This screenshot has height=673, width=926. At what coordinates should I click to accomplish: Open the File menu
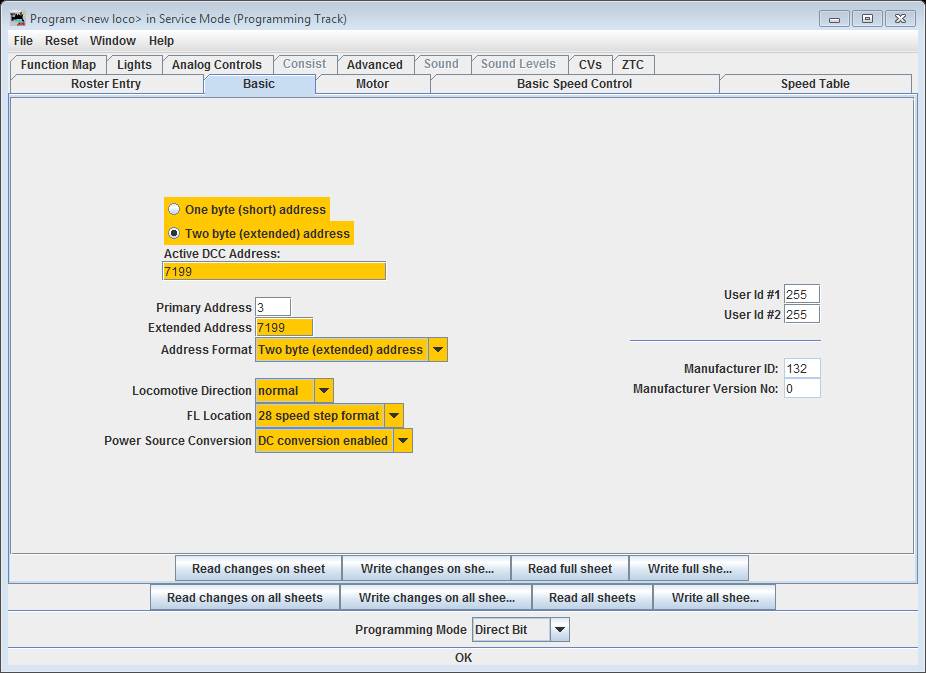point(23,41)
